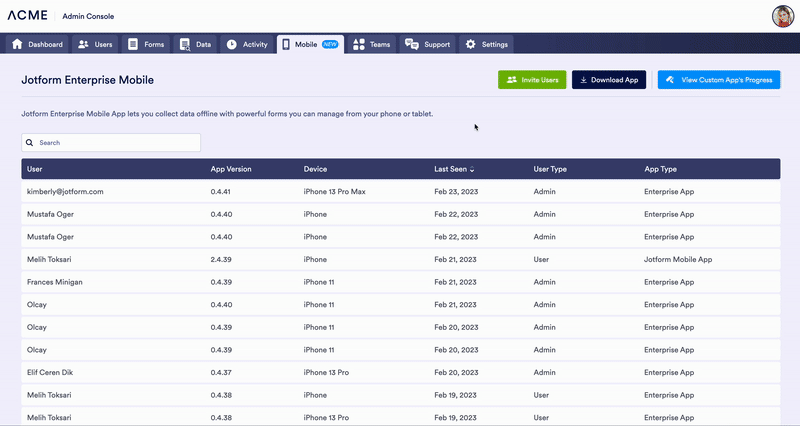Sort table by Last Seen arrow
Screen dimensions: 800x426
tap(472, 169)
